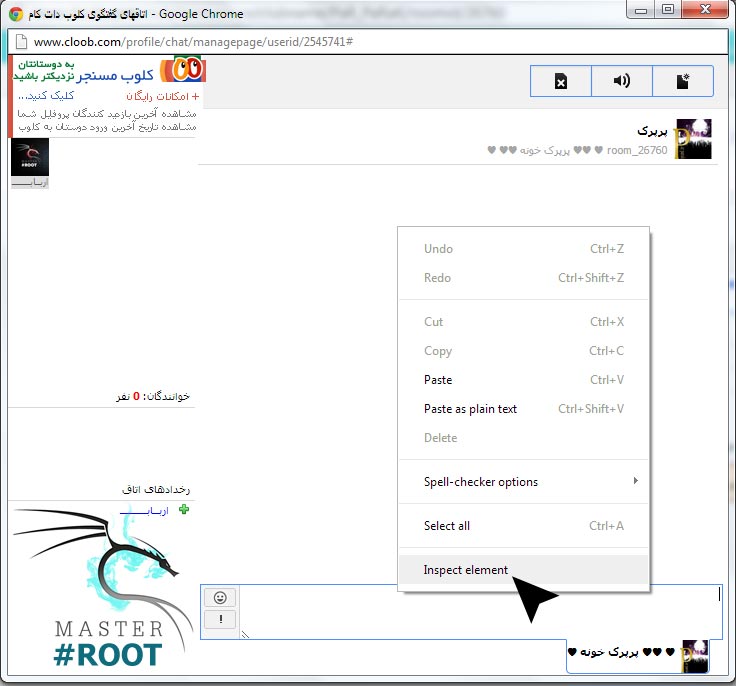This screenshot has height=686, width=736.
Task: Click Inspect element menu entry
Action: click(x=523, y=570)
